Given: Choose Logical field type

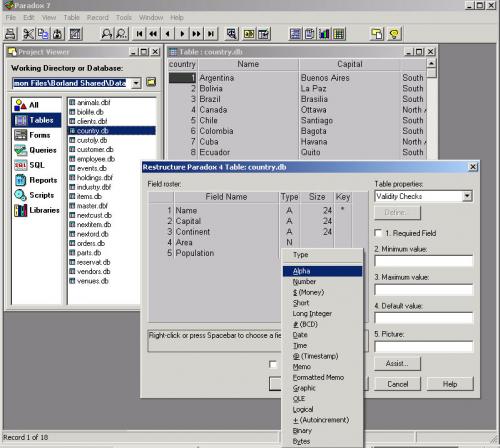Looking at the screenshot, I should pos(322,409).
